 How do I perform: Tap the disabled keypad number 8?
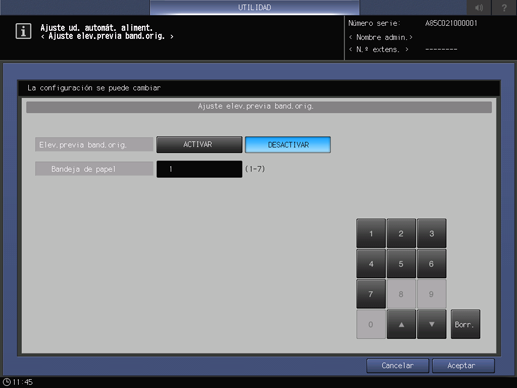click(x=401, y=294)
